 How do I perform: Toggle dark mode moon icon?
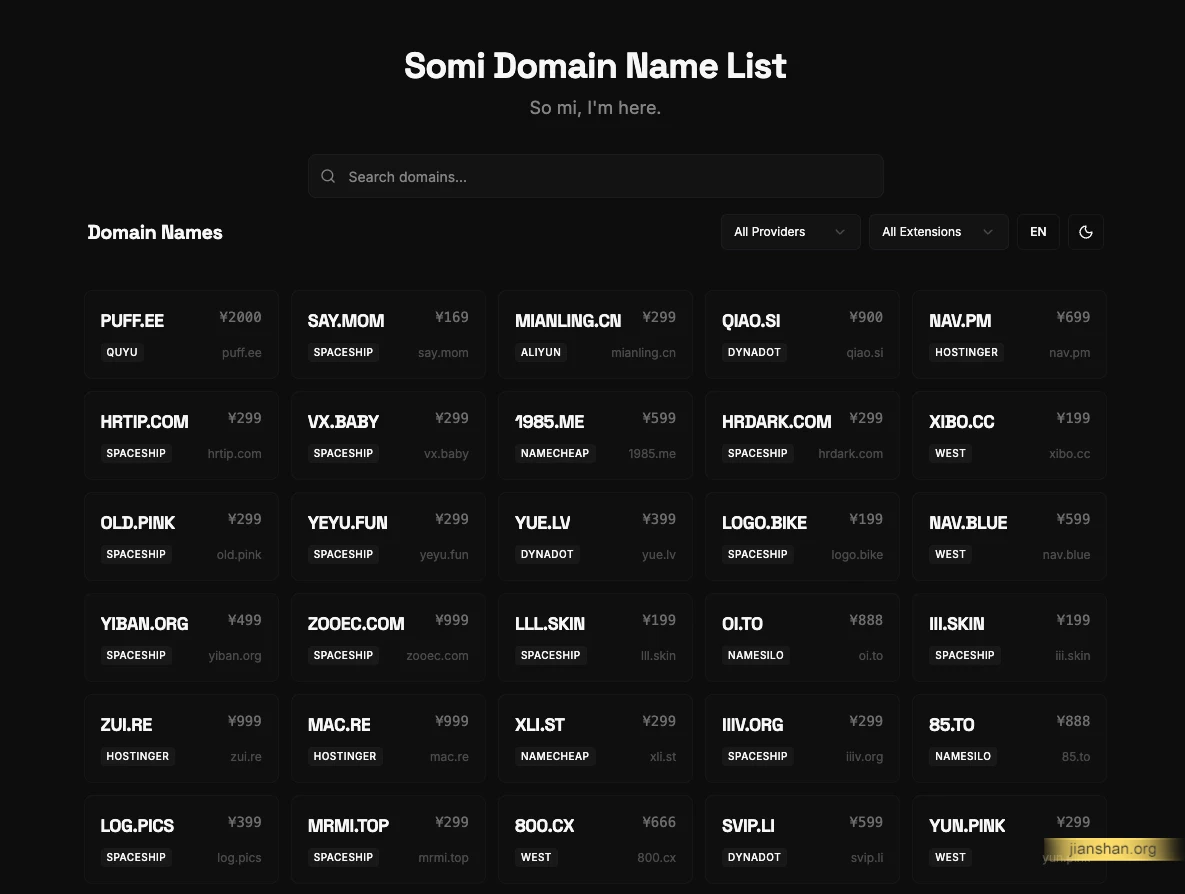tap(1086, 232)
